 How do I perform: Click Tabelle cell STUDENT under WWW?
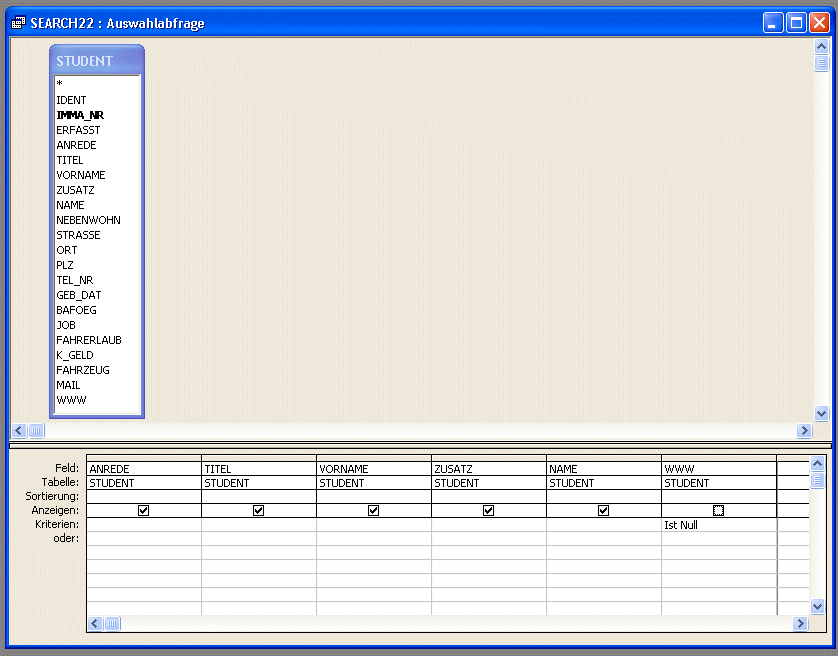pyautogui.click(x=719, y=483)
